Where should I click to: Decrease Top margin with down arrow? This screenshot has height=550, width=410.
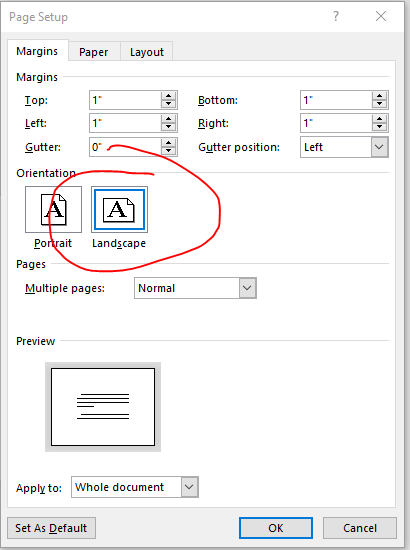[x=169, y=104]
